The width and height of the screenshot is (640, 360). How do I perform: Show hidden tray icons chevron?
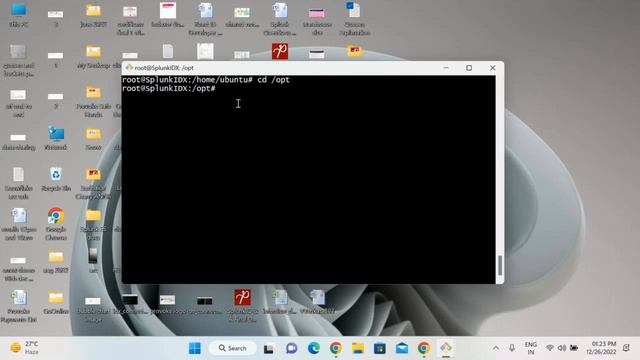click(496, 348)
